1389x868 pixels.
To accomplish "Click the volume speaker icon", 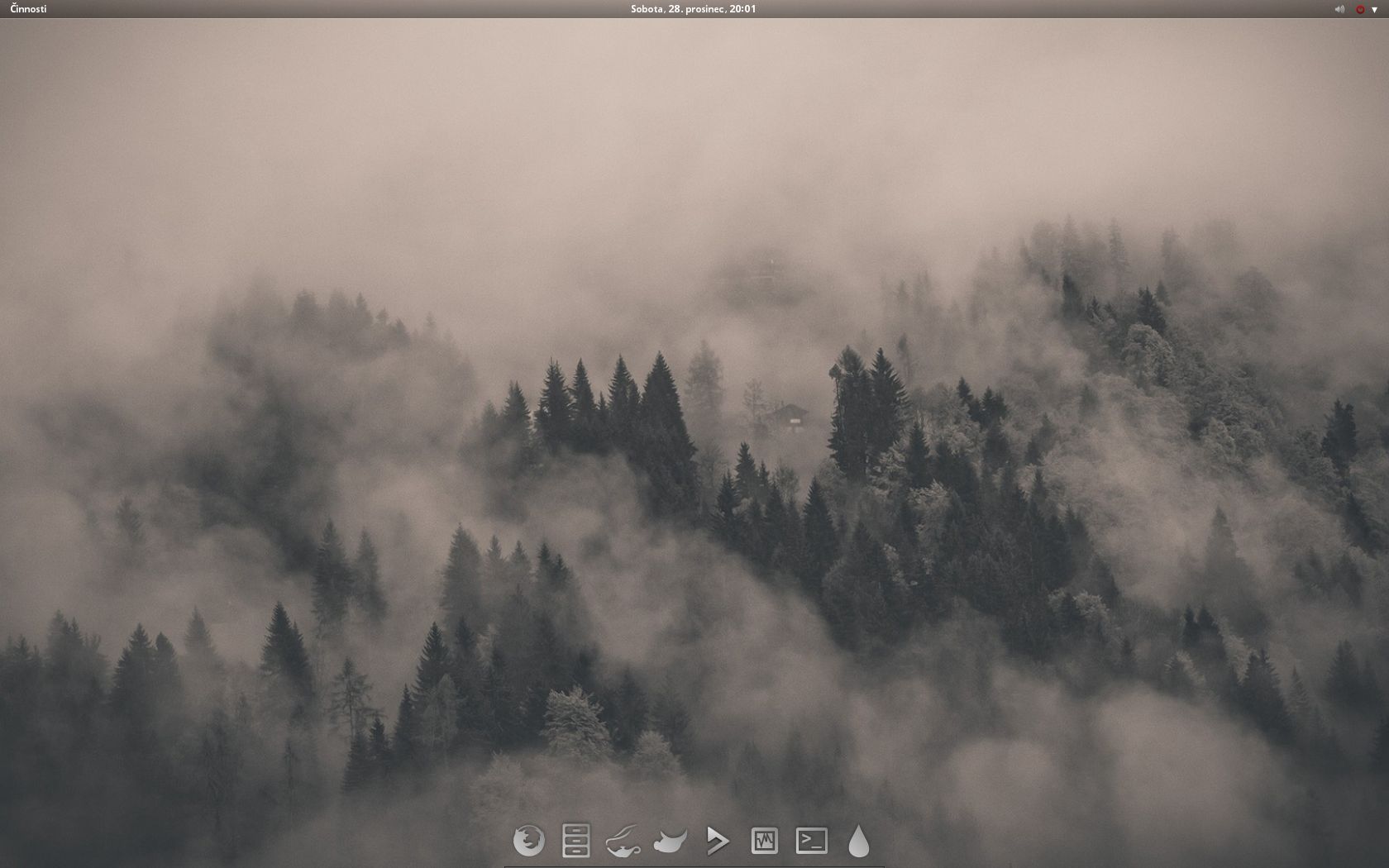I will 1339,9.
